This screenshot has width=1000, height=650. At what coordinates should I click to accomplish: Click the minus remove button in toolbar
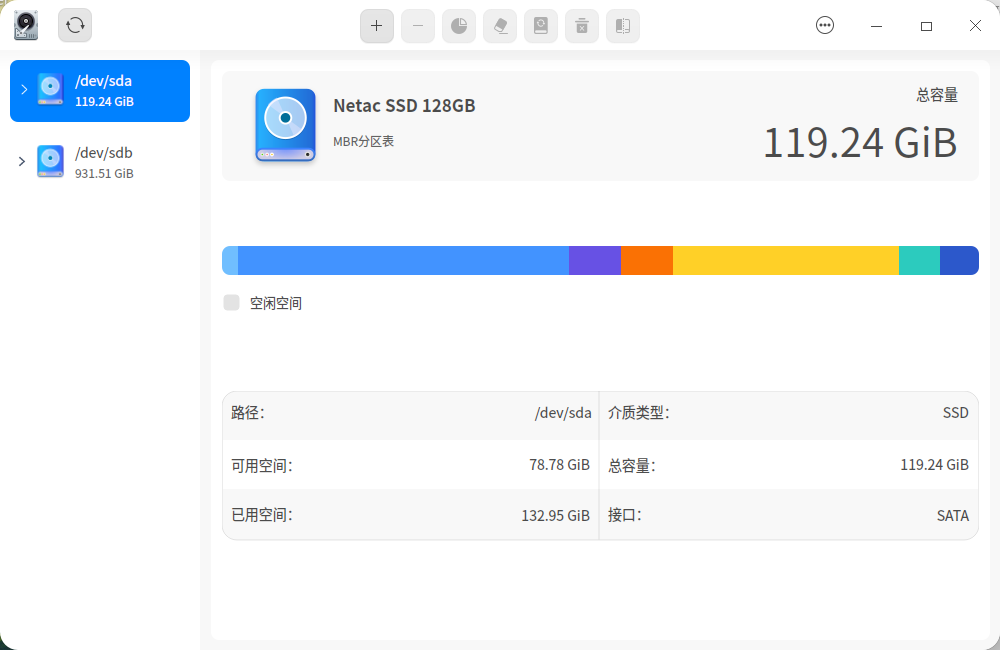418,26
